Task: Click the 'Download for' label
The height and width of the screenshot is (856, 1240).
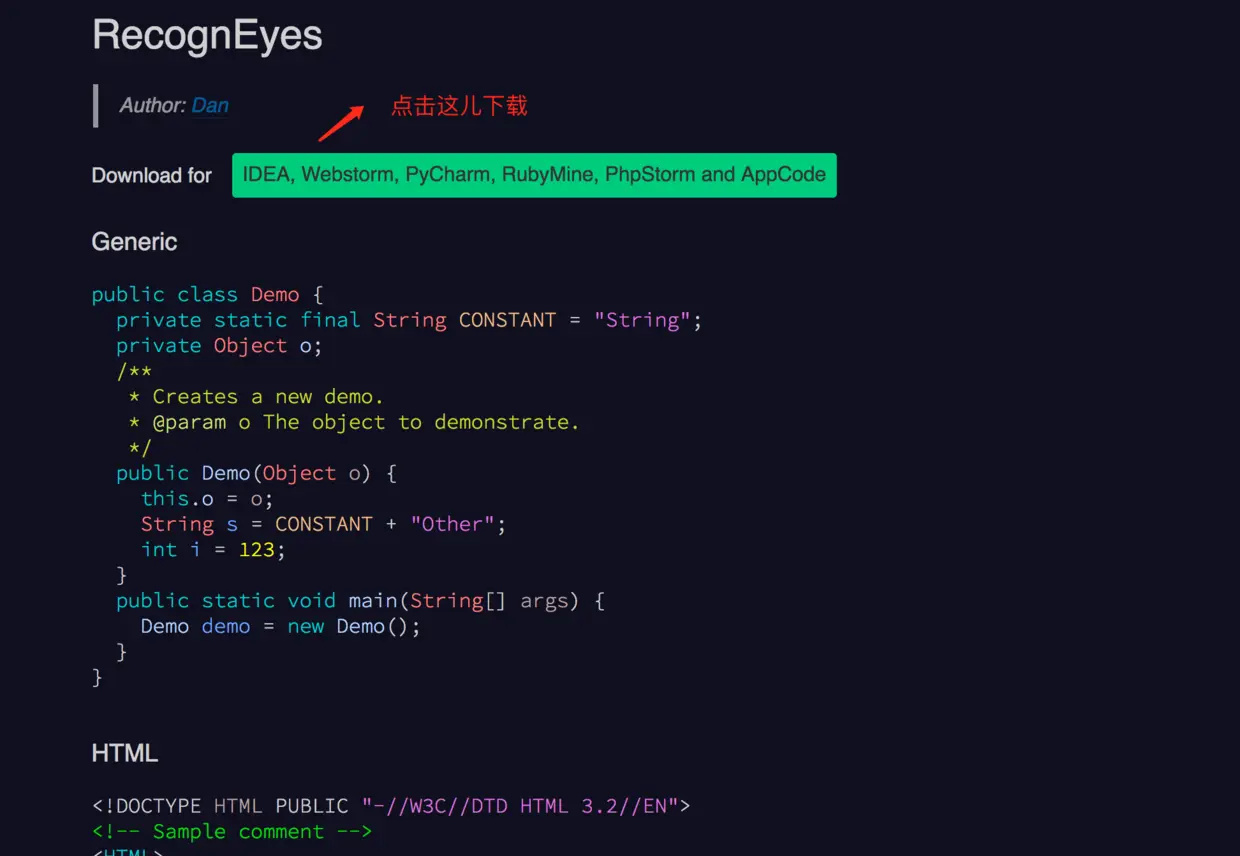Action: pos(152,176)
